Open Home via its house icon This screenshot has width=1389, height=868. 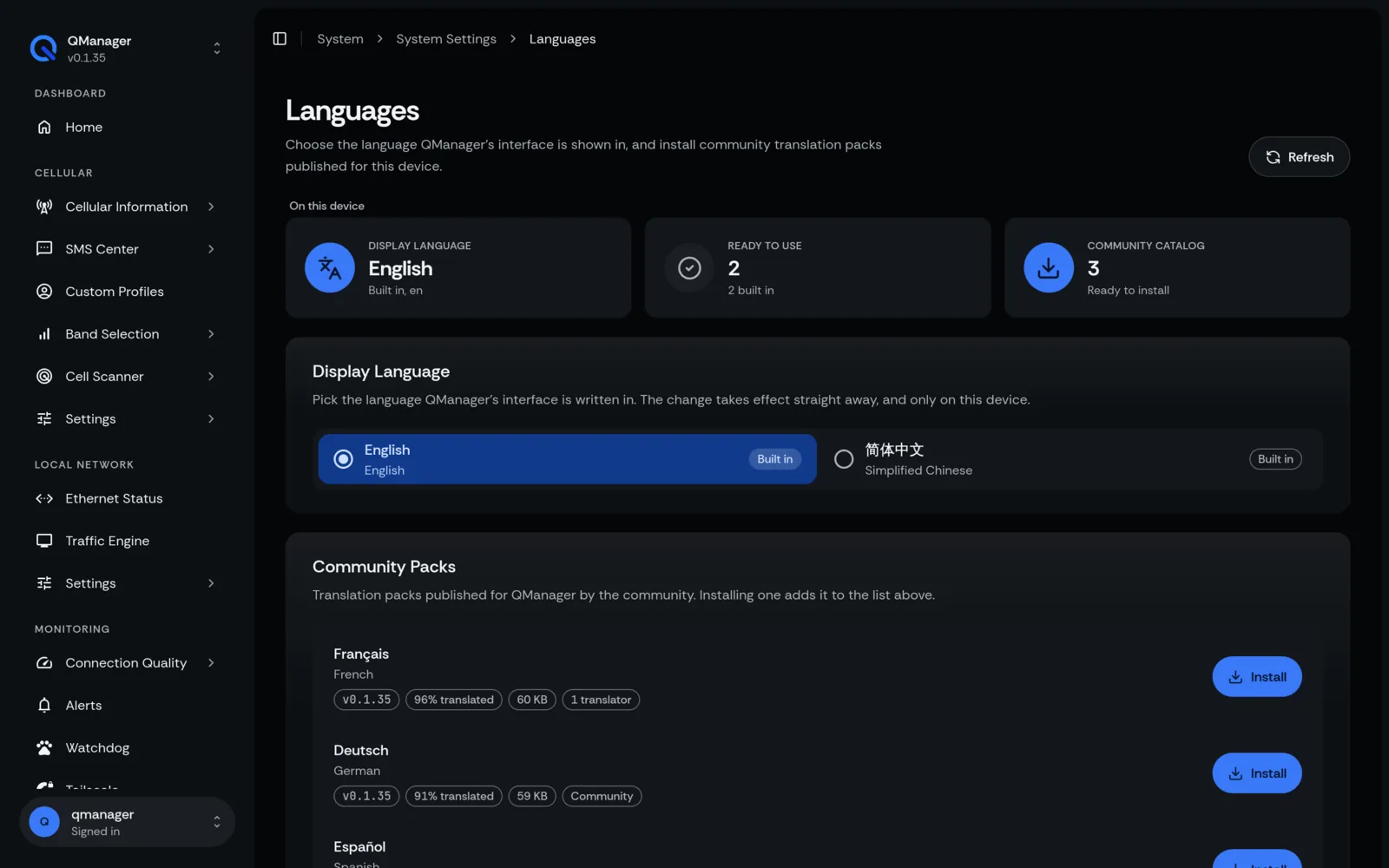(44, 127)
